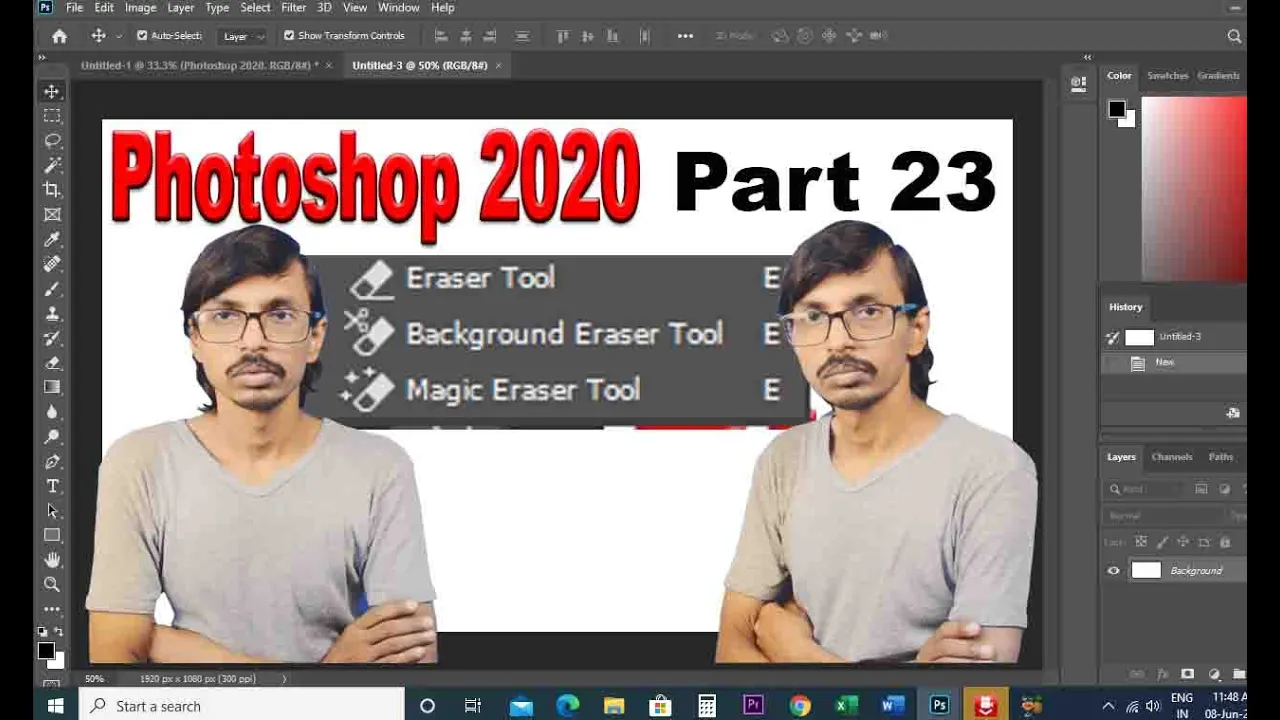Switch to the Untitled-1 document tab
Image resolution: width=1280 pixels, height=720 pixels.
coord(199,66)
